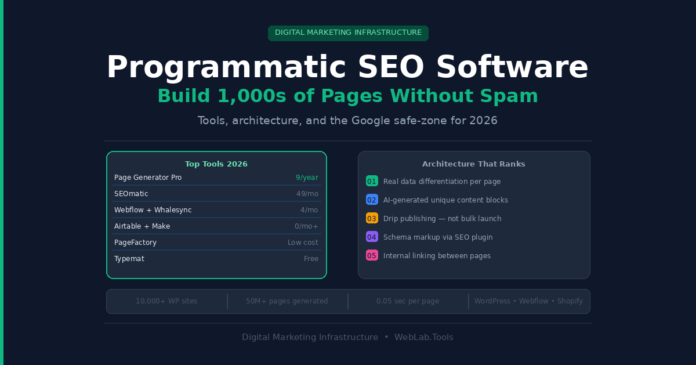Select the SEOmatic tool row
Viewport: 696px width, 365px height.
216,194
